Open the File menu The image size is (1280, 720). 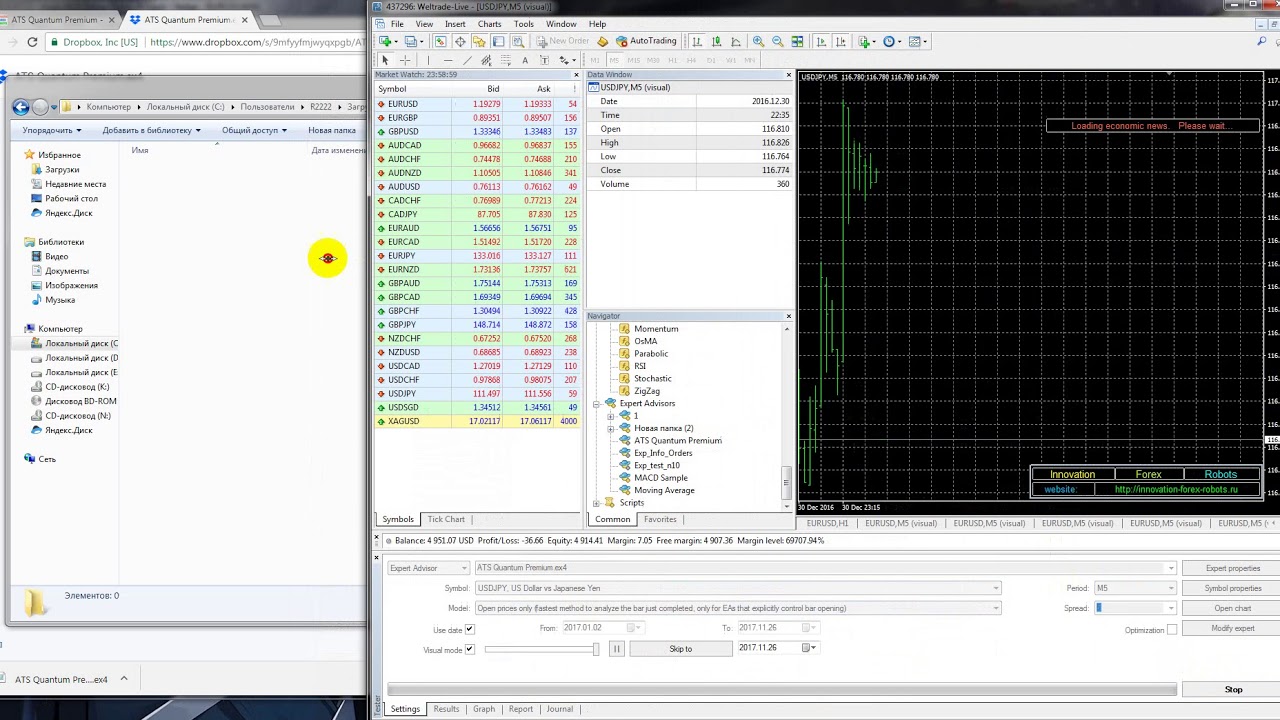click(x=397, y=24)
